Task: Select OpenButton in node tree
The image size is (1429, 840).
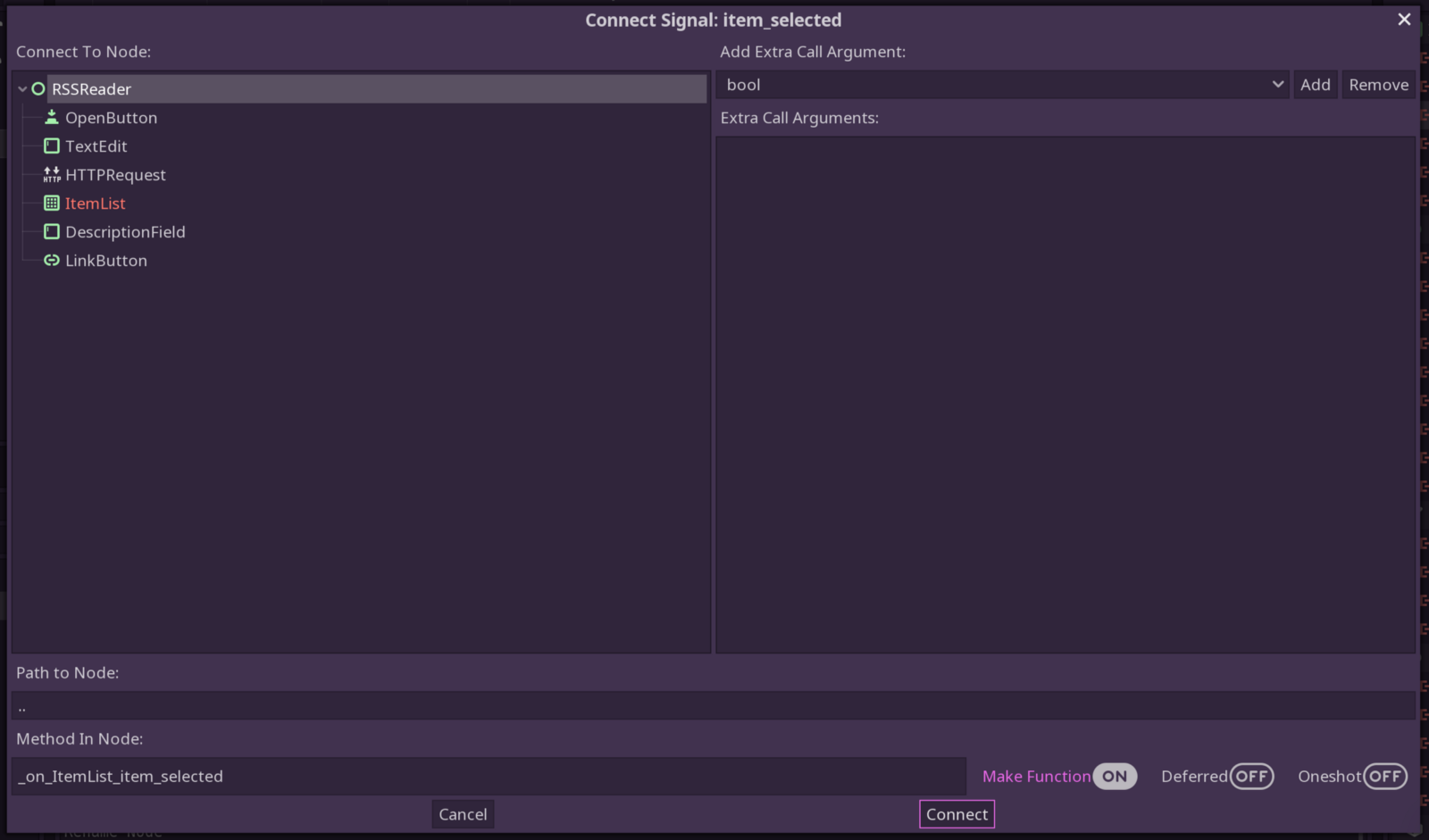Action: pyautogui.click(x=111, y=118)
